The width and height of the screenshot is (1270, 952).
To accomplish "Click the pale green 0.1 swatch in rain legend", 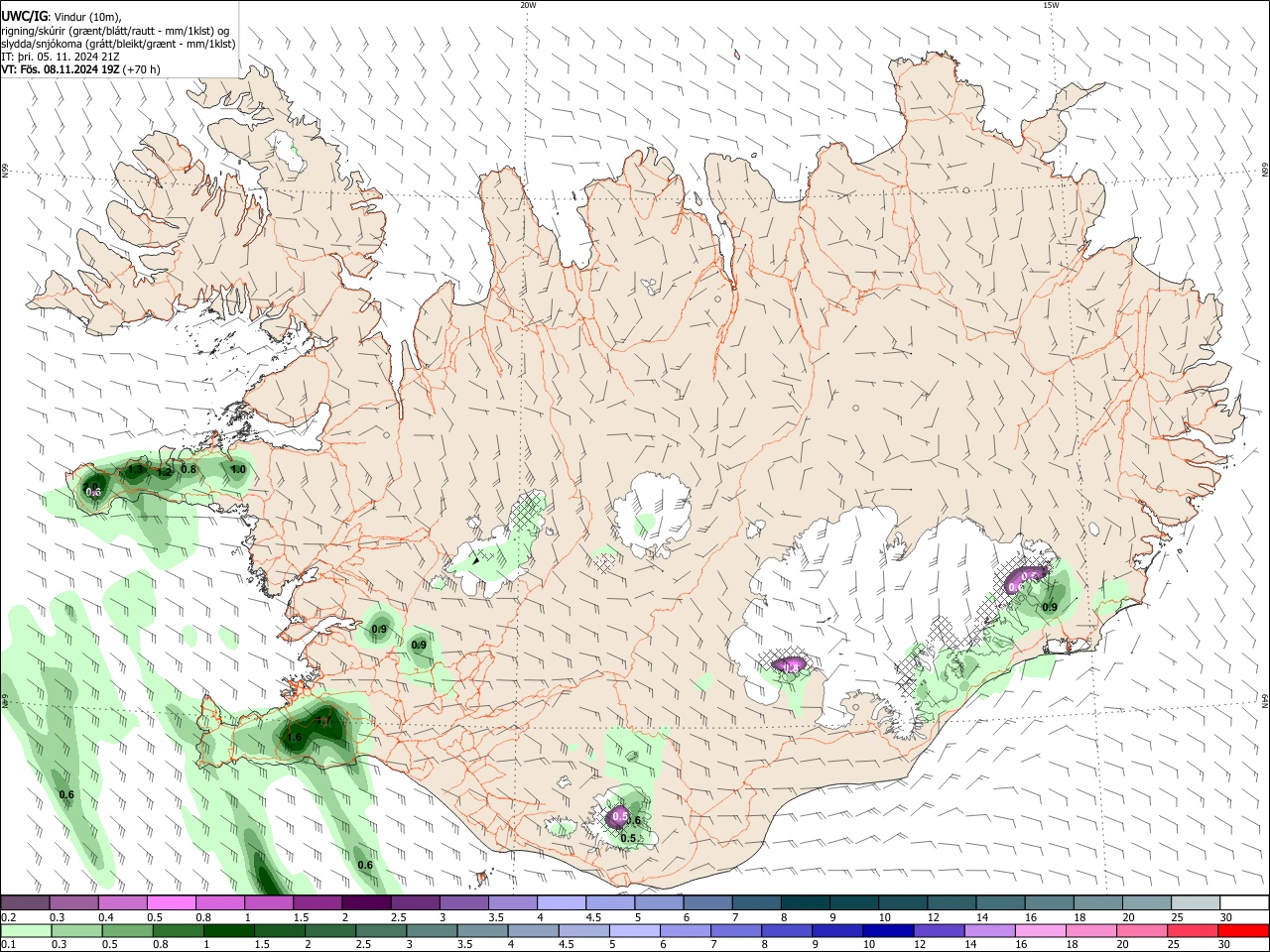I will [x=26, y=930].
